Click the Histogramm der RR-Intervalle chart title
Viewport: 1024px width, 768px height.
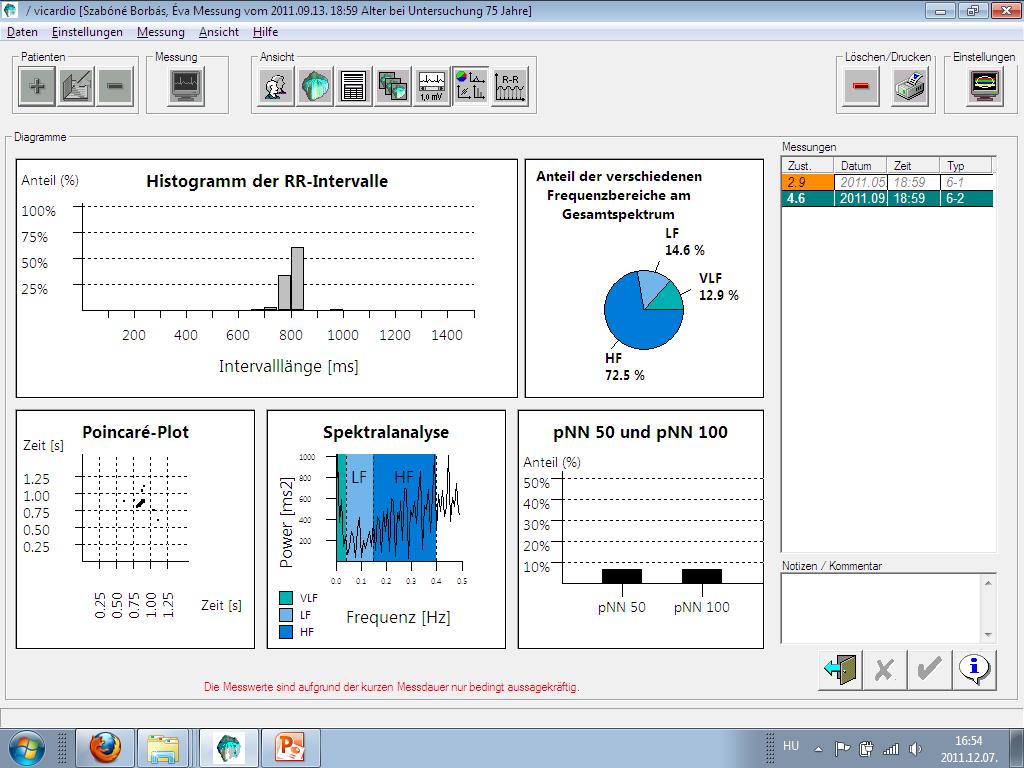tap(267, 181)
